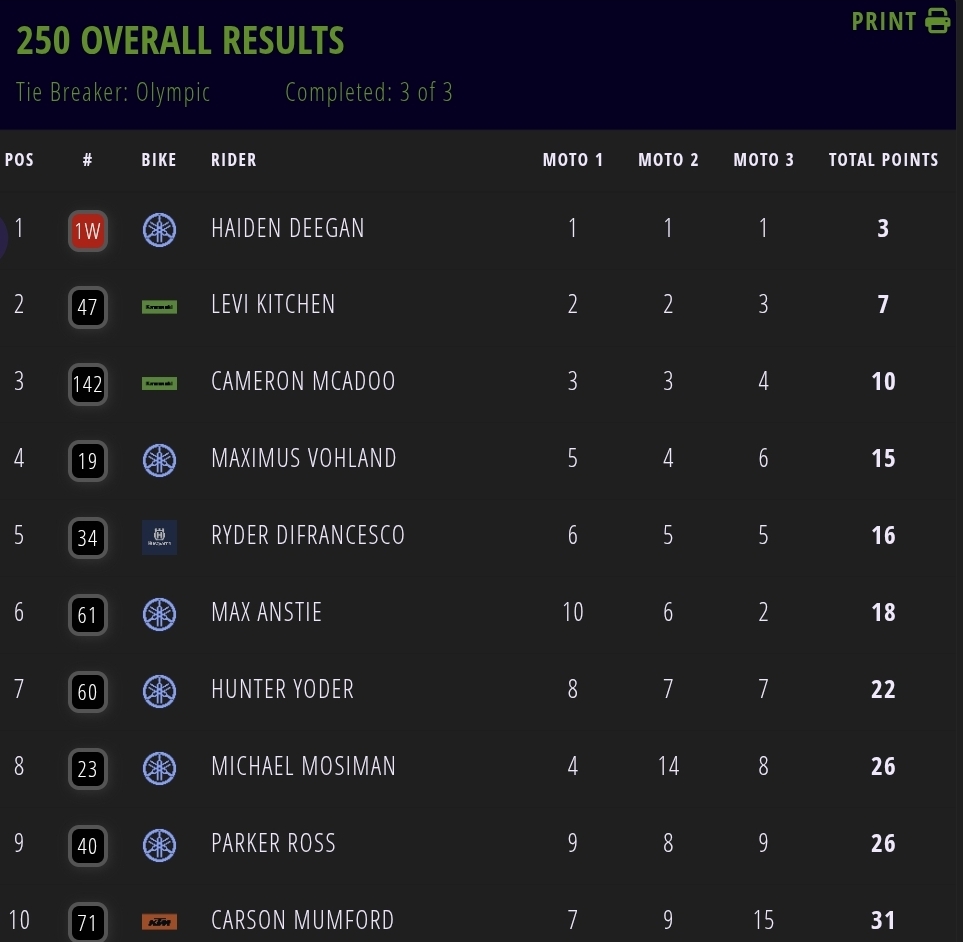Open rider Maximus Vohland's name link
963x942 pixels.
pyautogui.click(x=304, y=459)
